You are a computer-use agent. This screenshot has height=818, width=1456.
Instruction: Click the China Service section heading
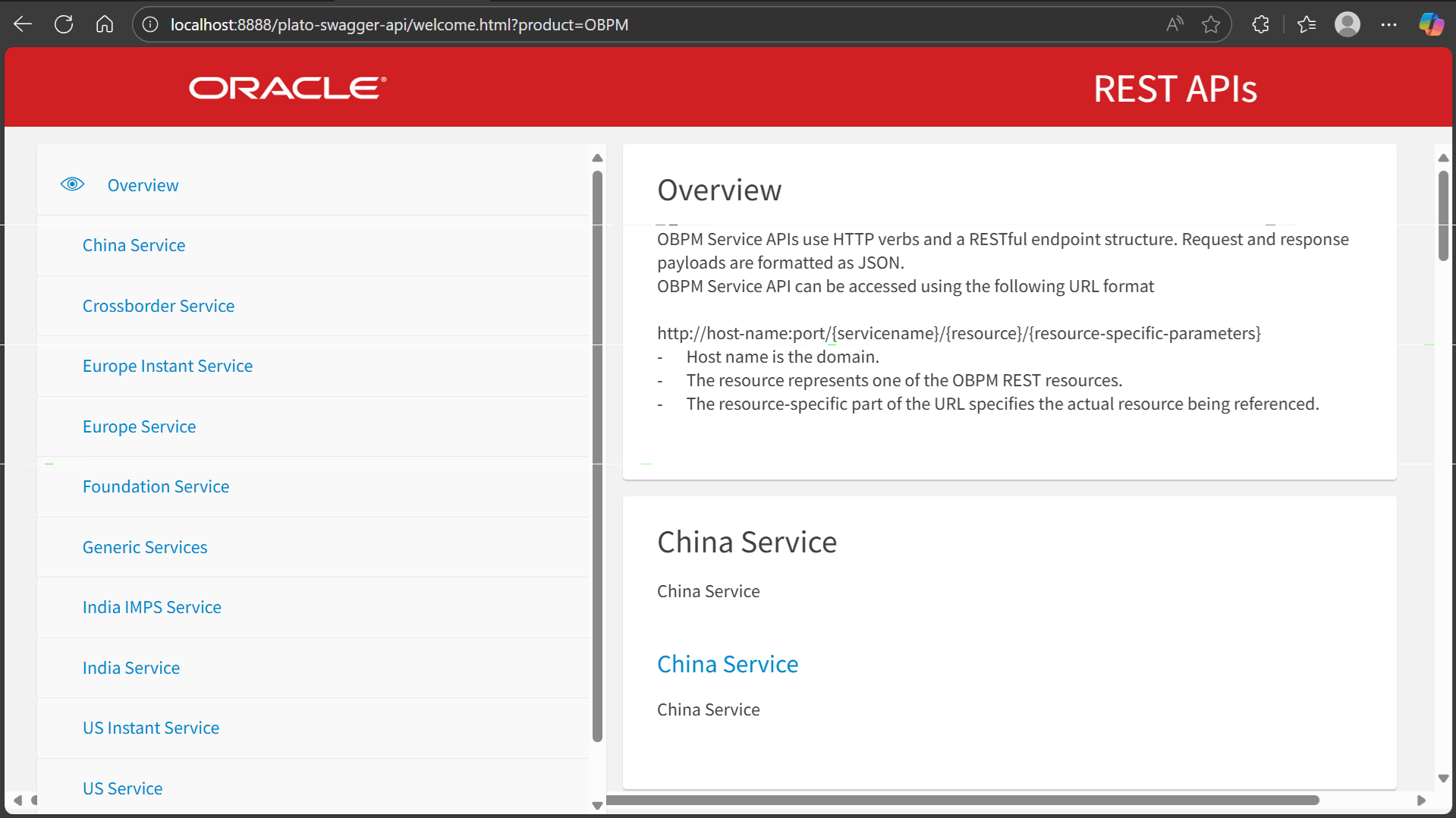(747, 542)
